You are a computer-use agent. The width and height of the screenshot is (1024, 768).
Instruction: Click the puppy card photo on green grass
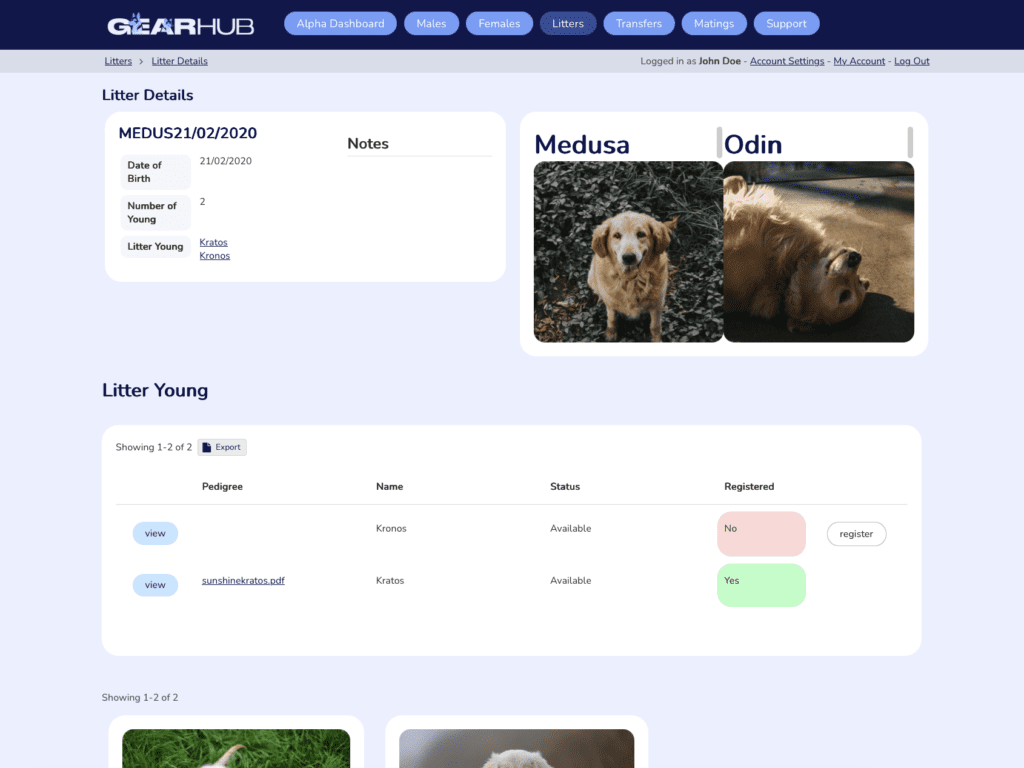click(236, 748)
